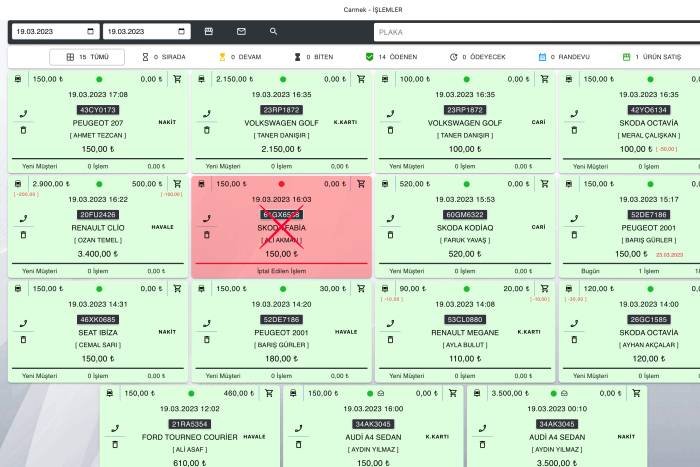Click license plate 20FU2426 badge
This screenshot has height=467, width=700.
98,215
